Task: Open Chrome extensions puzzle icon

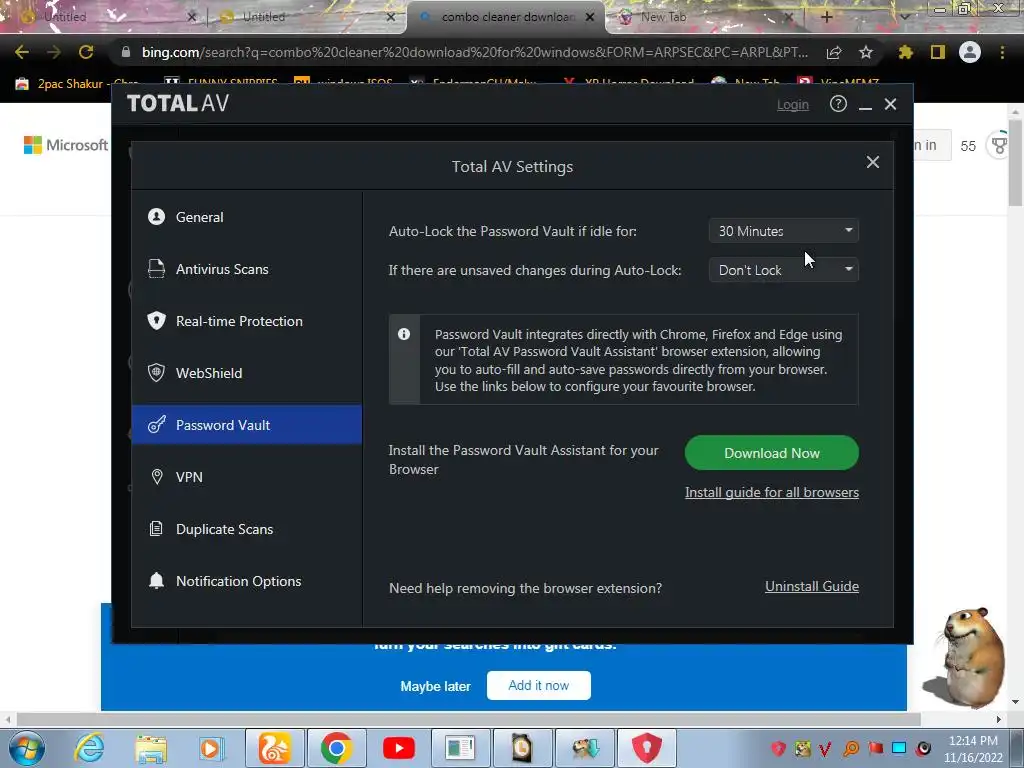Action: tap(905, 52)
